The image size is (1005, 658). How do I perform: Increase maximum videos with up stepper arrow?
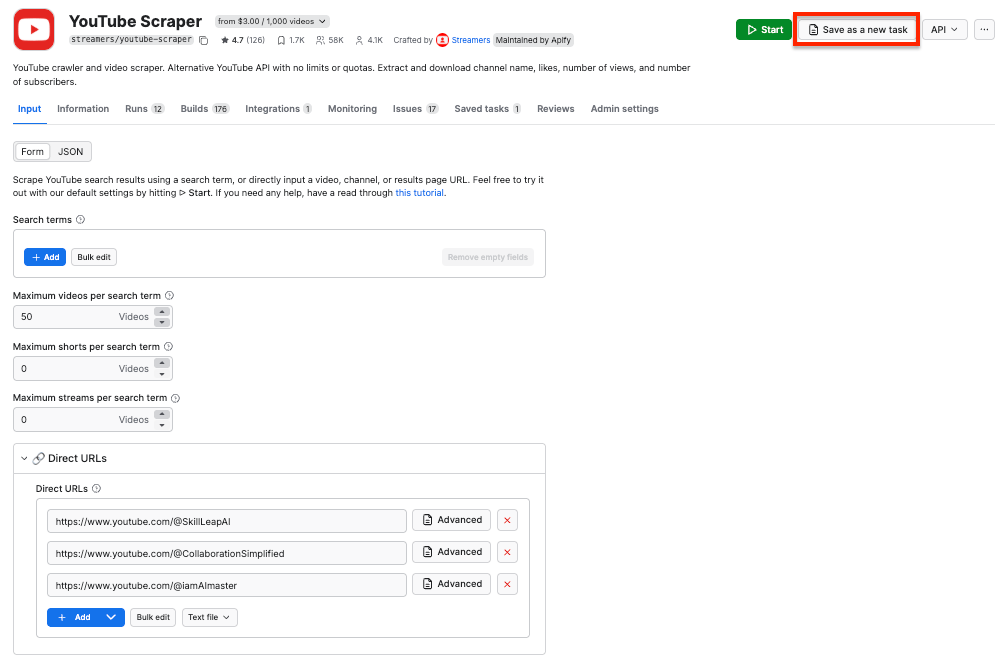[x=162, y=312]
